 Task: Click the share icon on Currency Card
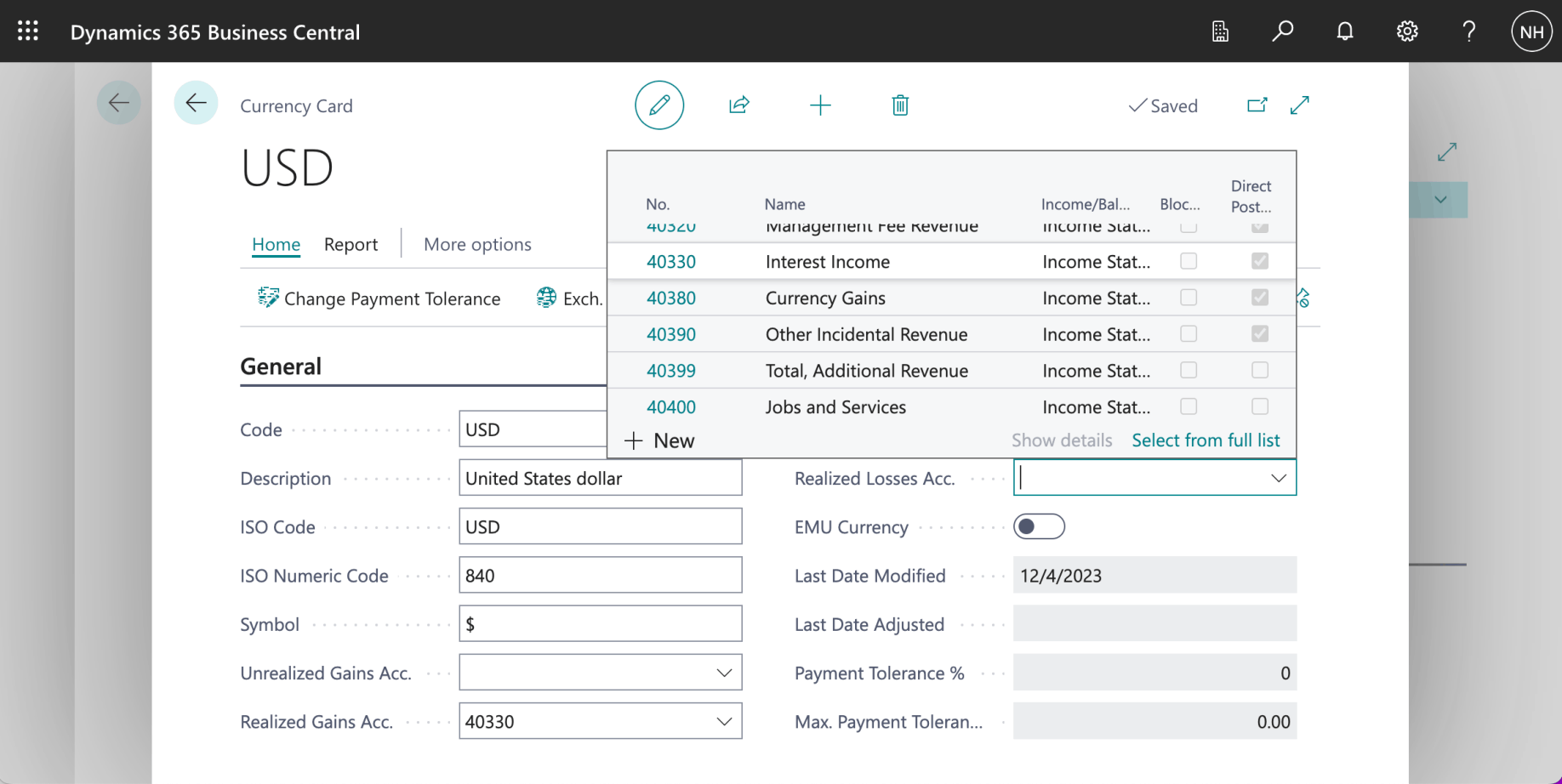point(738,105)
